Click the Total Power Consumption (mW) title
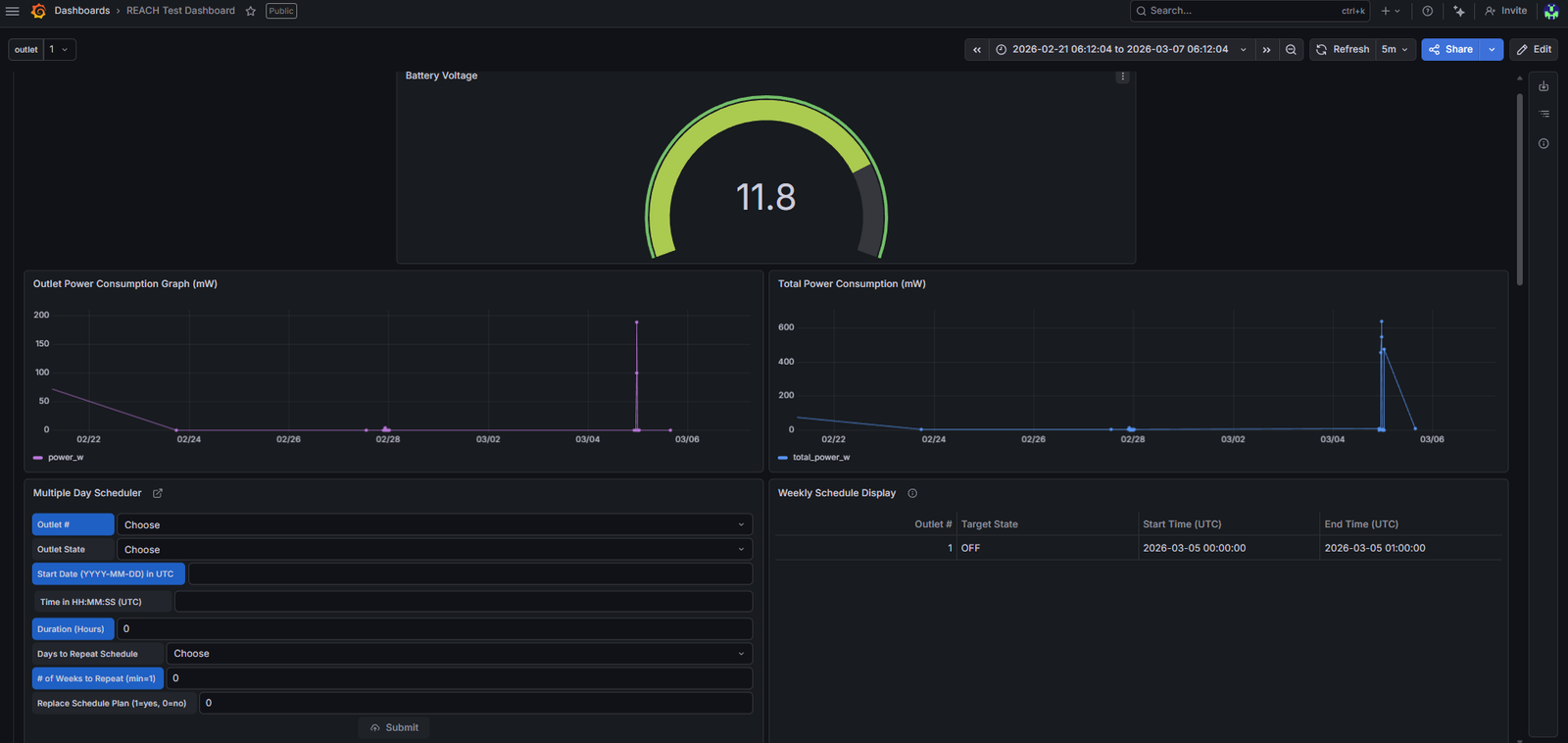The height and width of the screenshot is (743, 1568). point(852,284)
